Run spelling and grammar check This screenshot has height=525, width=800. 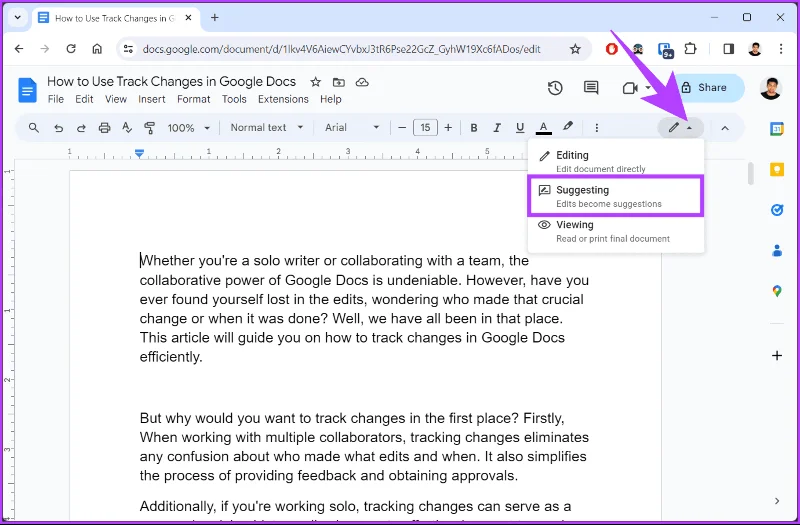point(127,128)
